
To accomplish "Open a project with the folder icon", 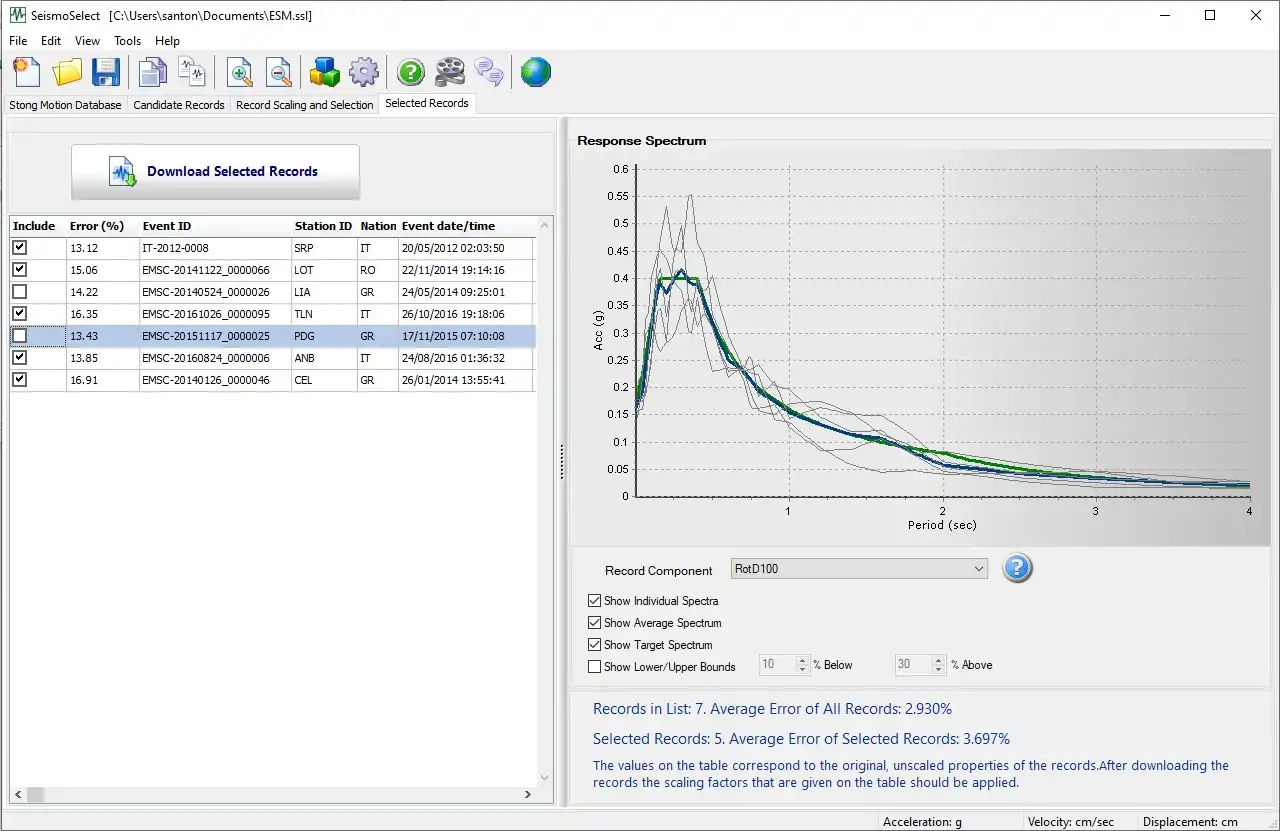I will click(x=67, y=72).
